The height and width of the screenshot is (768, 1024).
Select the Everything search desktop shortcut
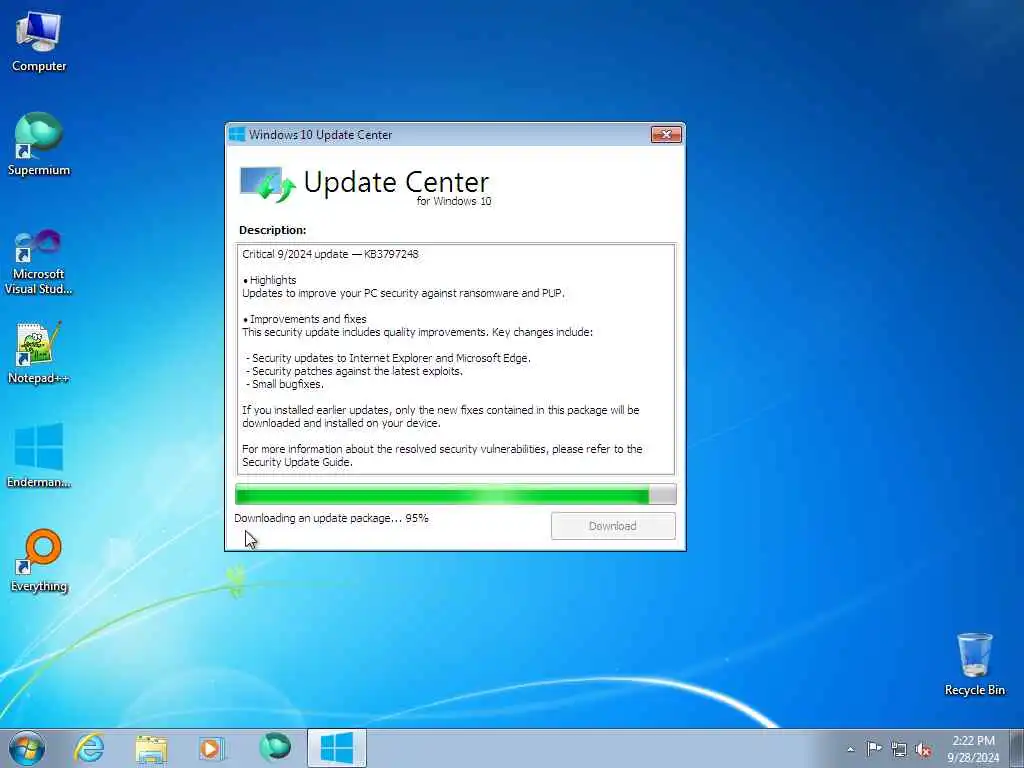(x=39, y=561)
